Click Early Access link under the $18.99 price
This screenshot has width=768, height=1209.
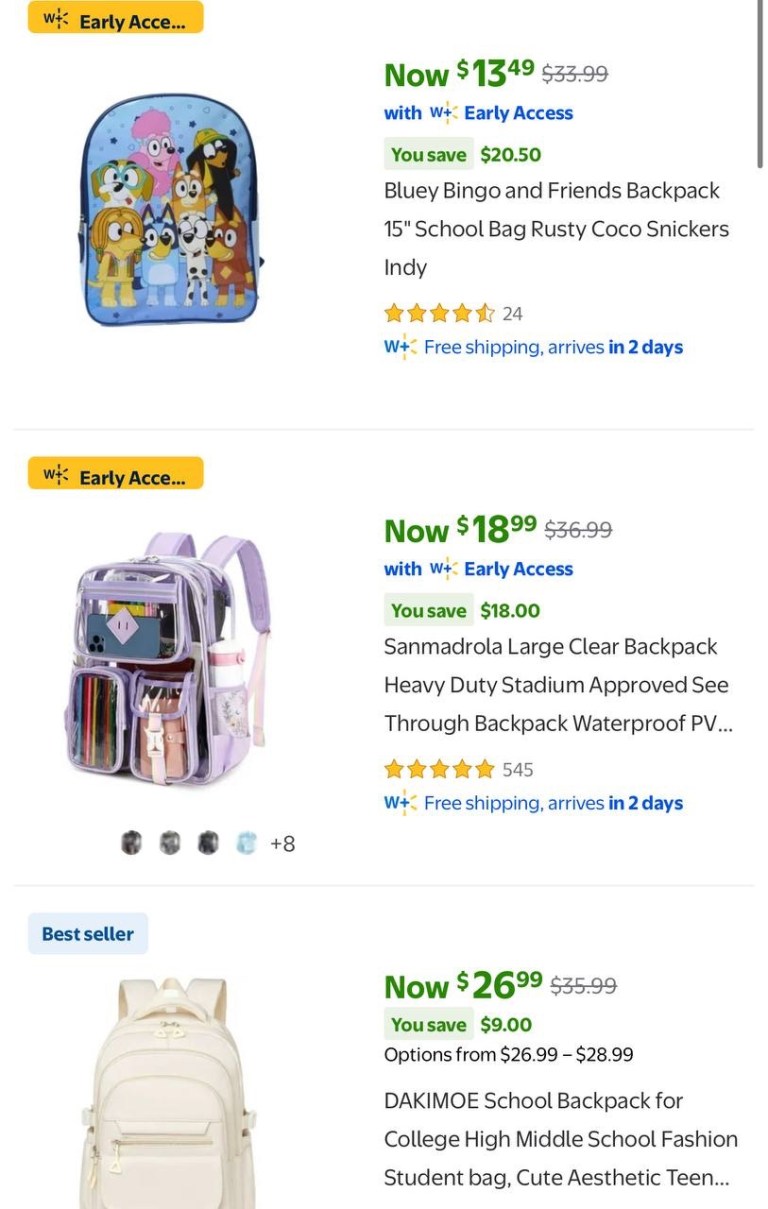[x=518, y=569]
